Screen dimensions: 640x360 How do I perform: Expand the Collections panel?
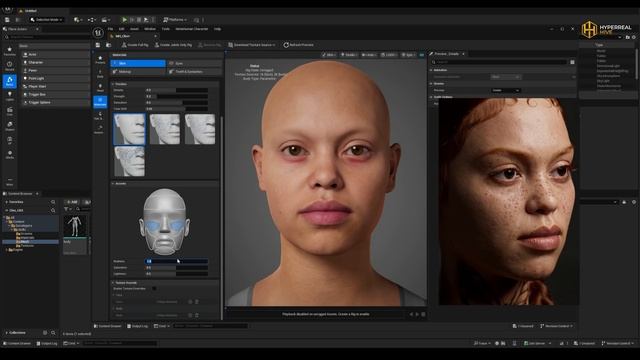pos(7,333)
